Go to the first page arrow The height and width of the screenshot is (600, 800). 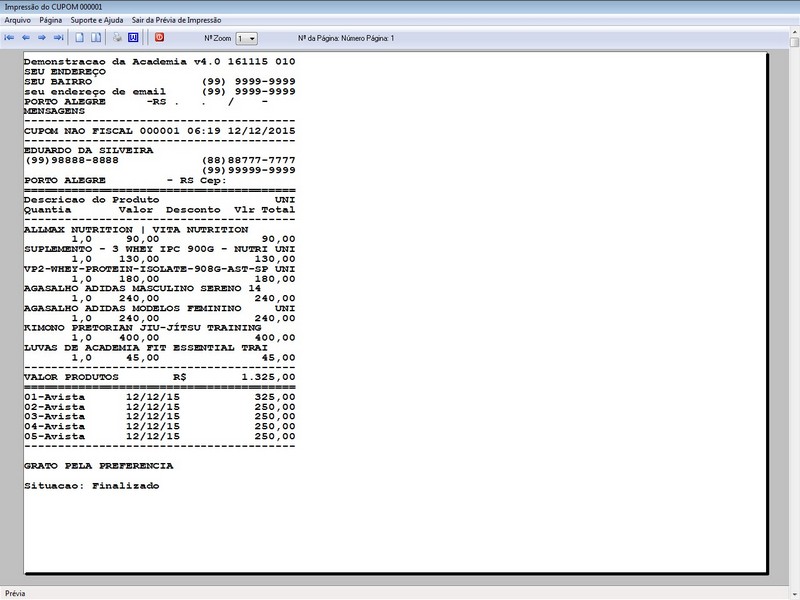[x=9, y=38]
